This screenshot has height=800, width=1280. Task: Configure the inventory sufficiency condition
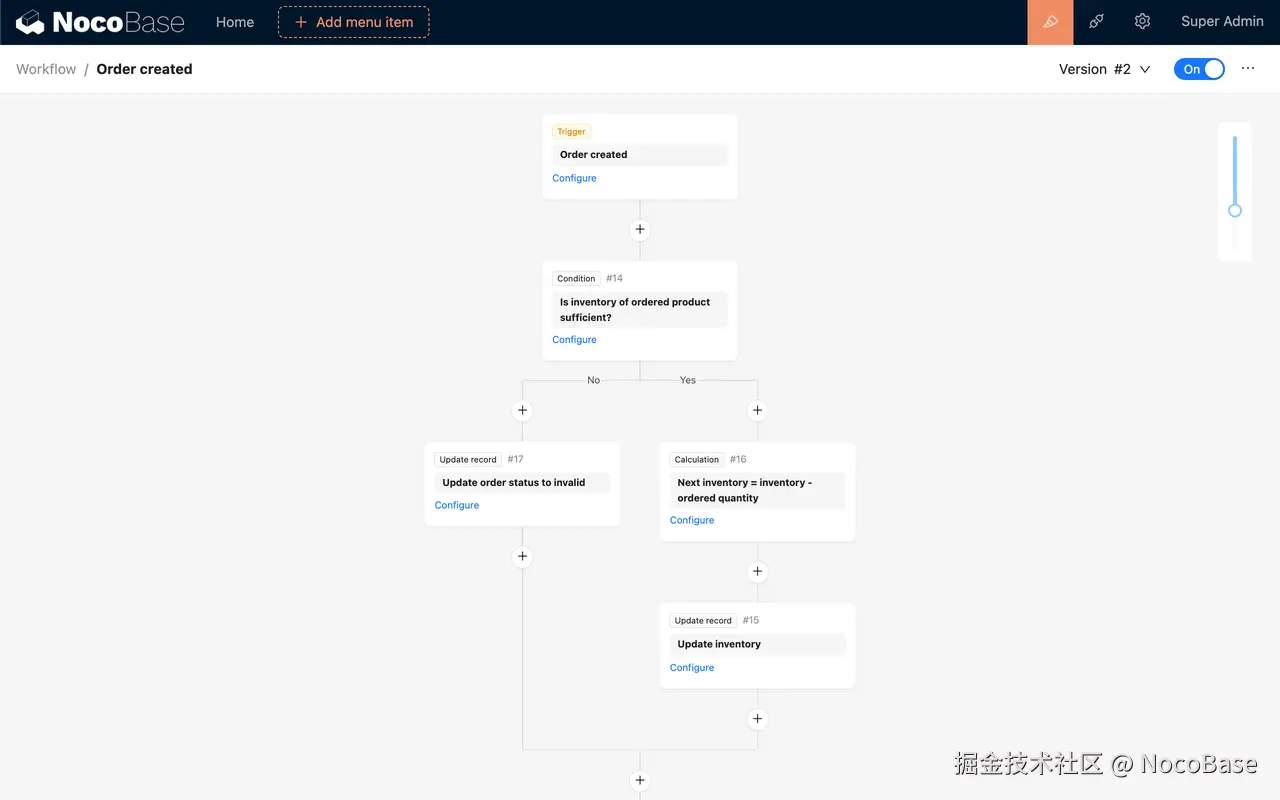[574, 339]
